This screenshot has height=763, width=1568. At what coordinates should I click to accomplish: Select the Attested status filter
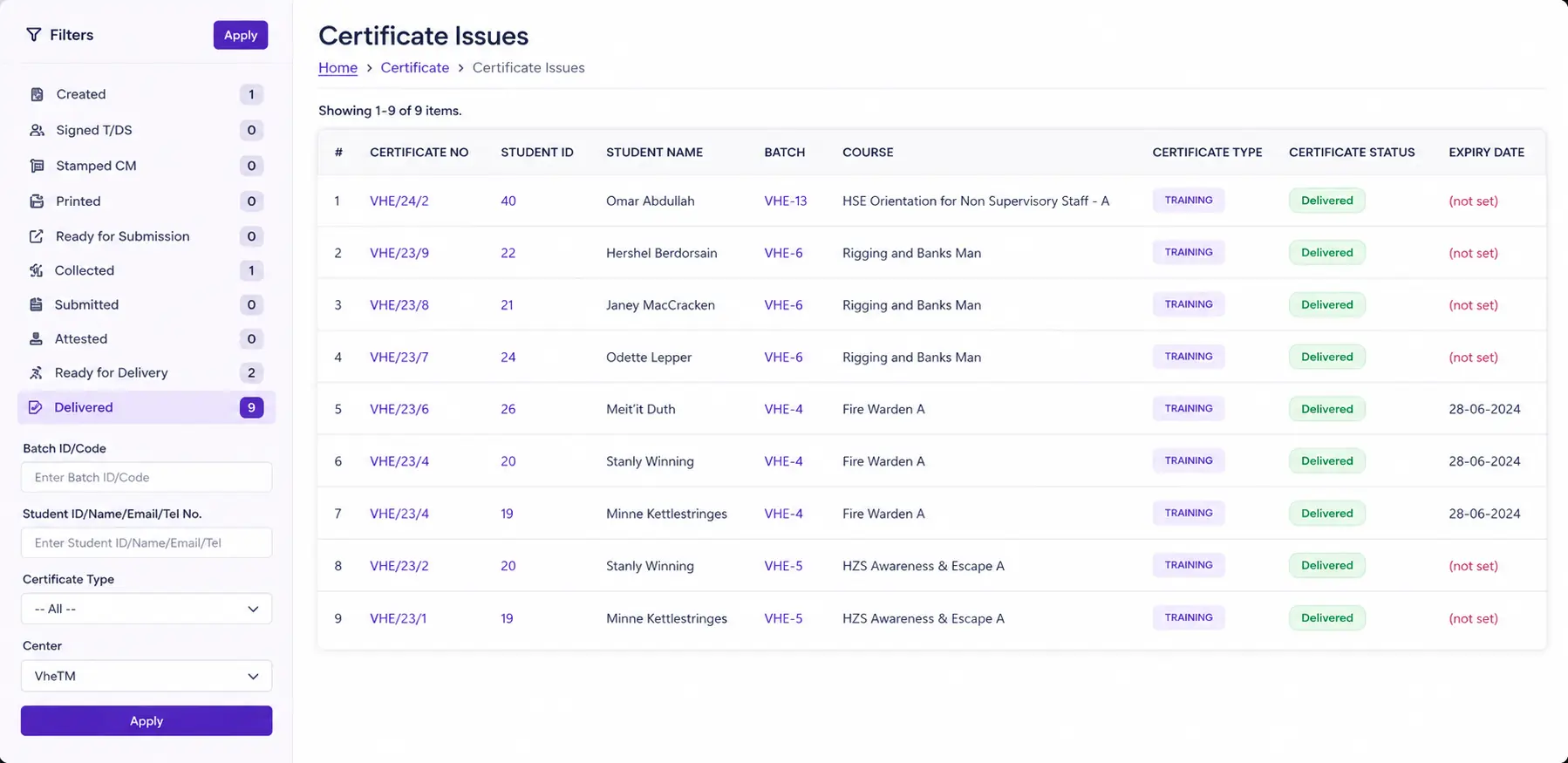[147, 338]
